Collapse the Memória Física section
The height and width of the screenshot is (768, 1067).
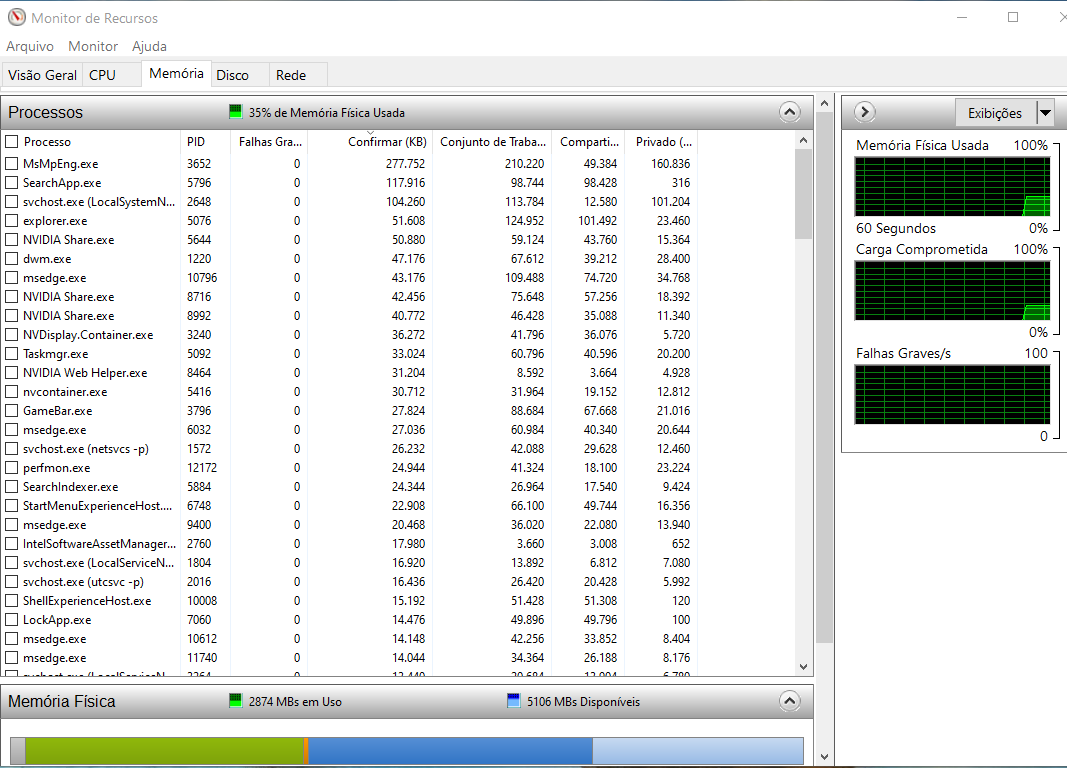(x=789, y=701)
